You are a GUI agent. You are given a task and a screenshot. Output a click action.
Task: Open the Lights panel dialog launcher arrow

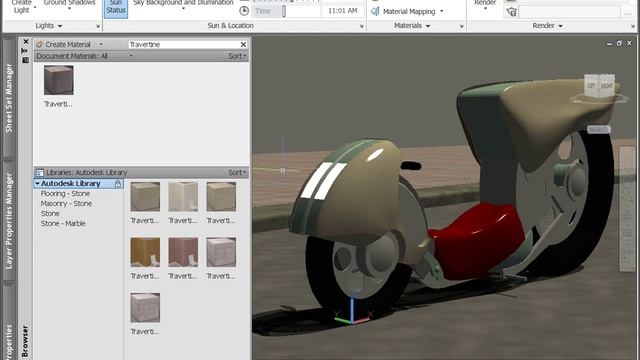[x=98, y=26]
